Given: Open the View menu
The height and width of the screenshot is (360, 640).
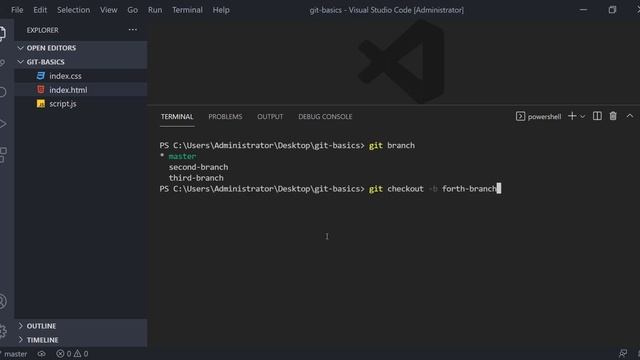Looking at the screenshot, I should click(109, 10).
